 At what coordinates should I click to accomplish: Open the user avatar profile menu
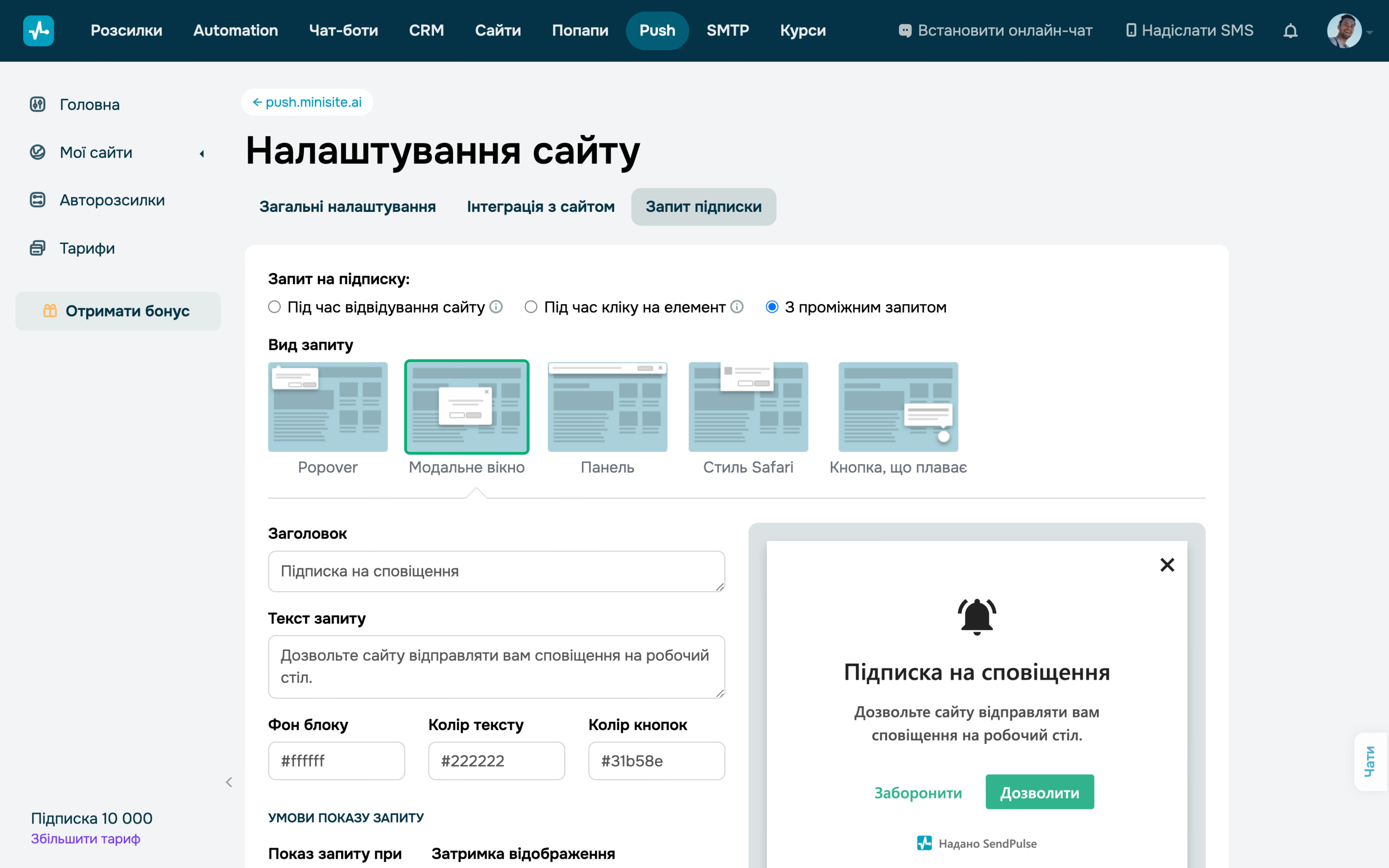(x=1344, y=30)
